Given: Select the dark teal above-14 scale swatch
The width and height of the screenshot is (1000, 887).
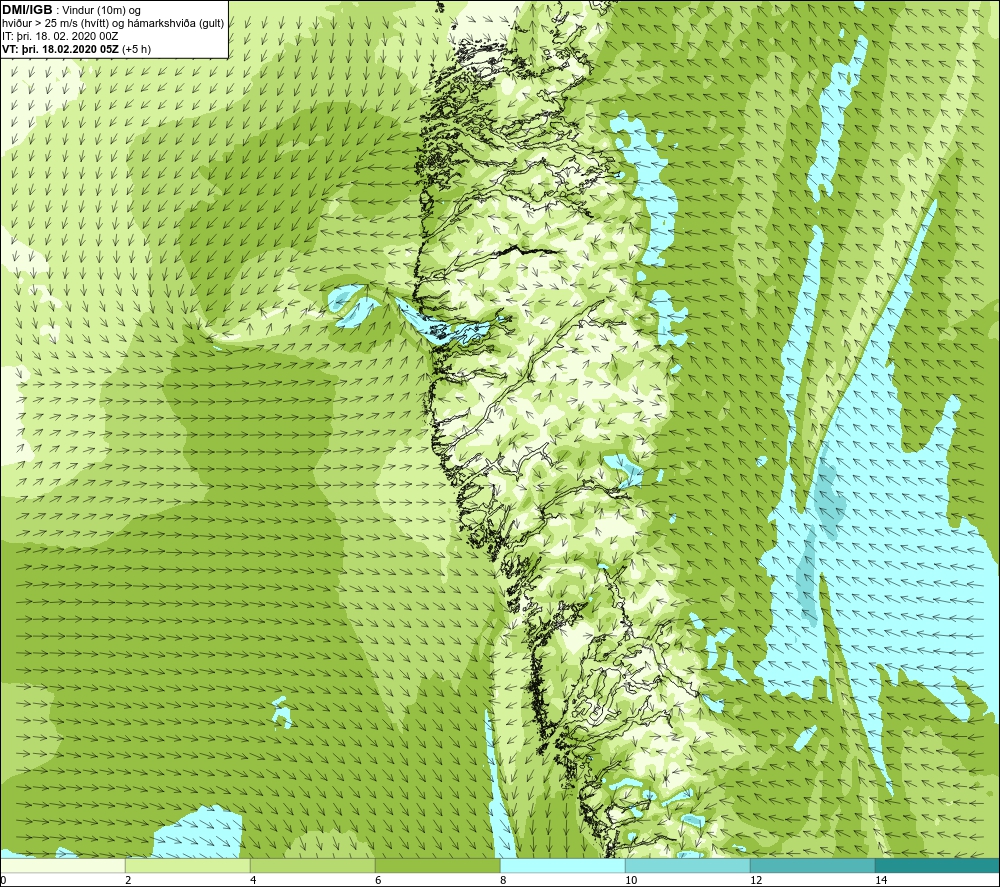Looking at the screenshot, I should [938, 865].
